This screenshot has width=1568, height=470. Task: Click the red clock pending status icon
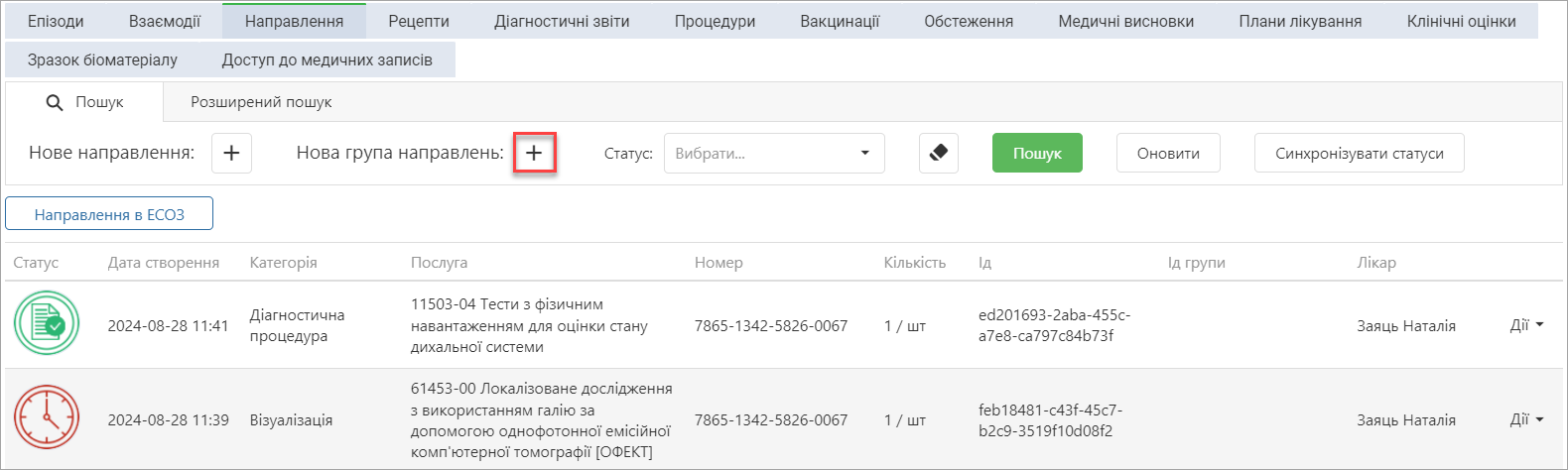(47, 417)
